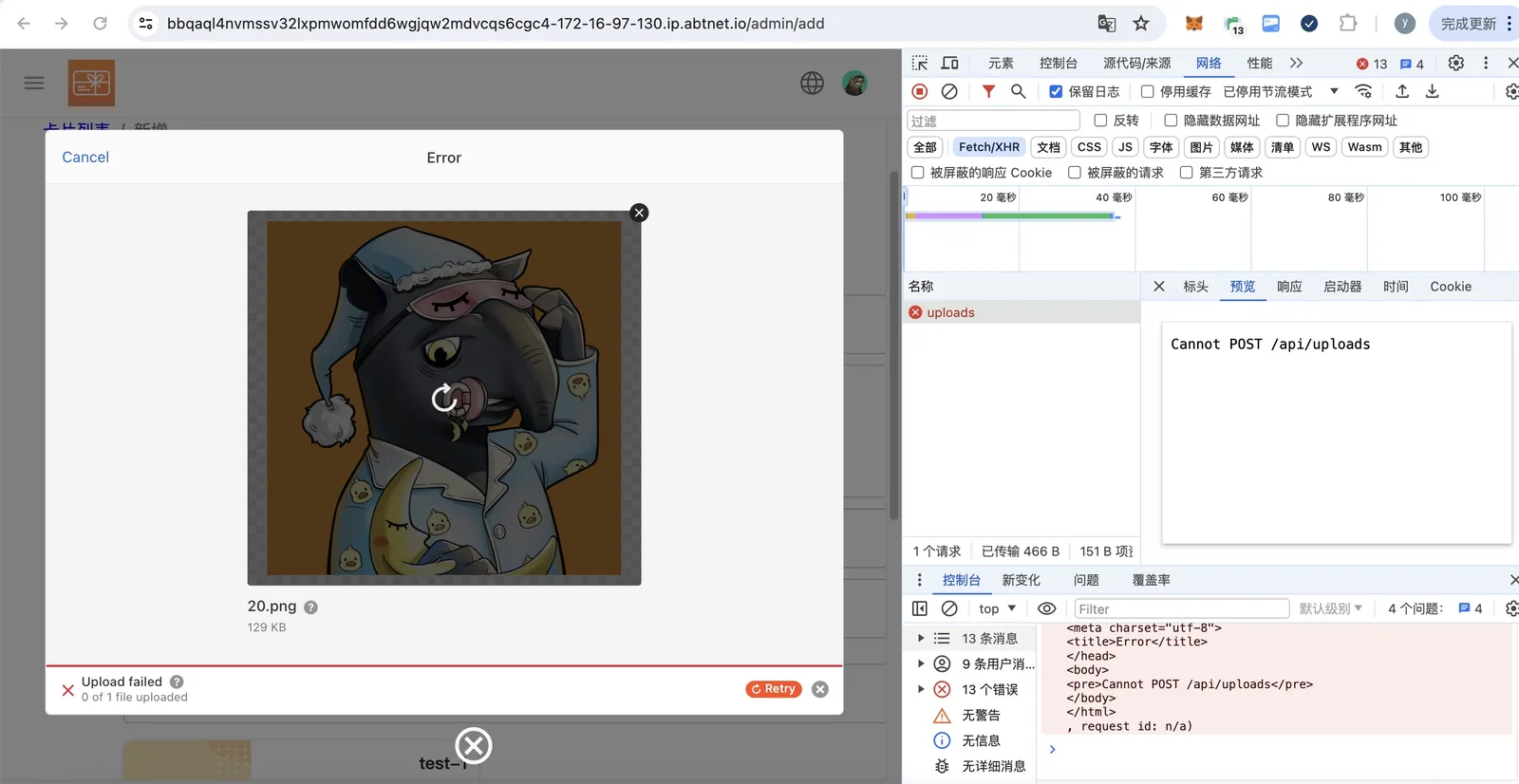Open the translate page icon in address bar

[1107, 23]
